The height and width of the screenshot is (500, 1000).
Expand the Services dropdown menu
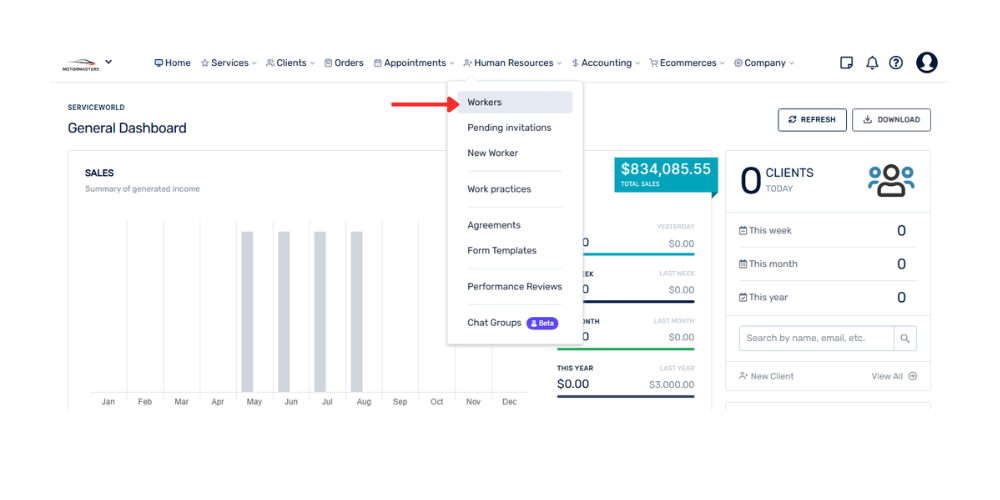click(229, 63)
